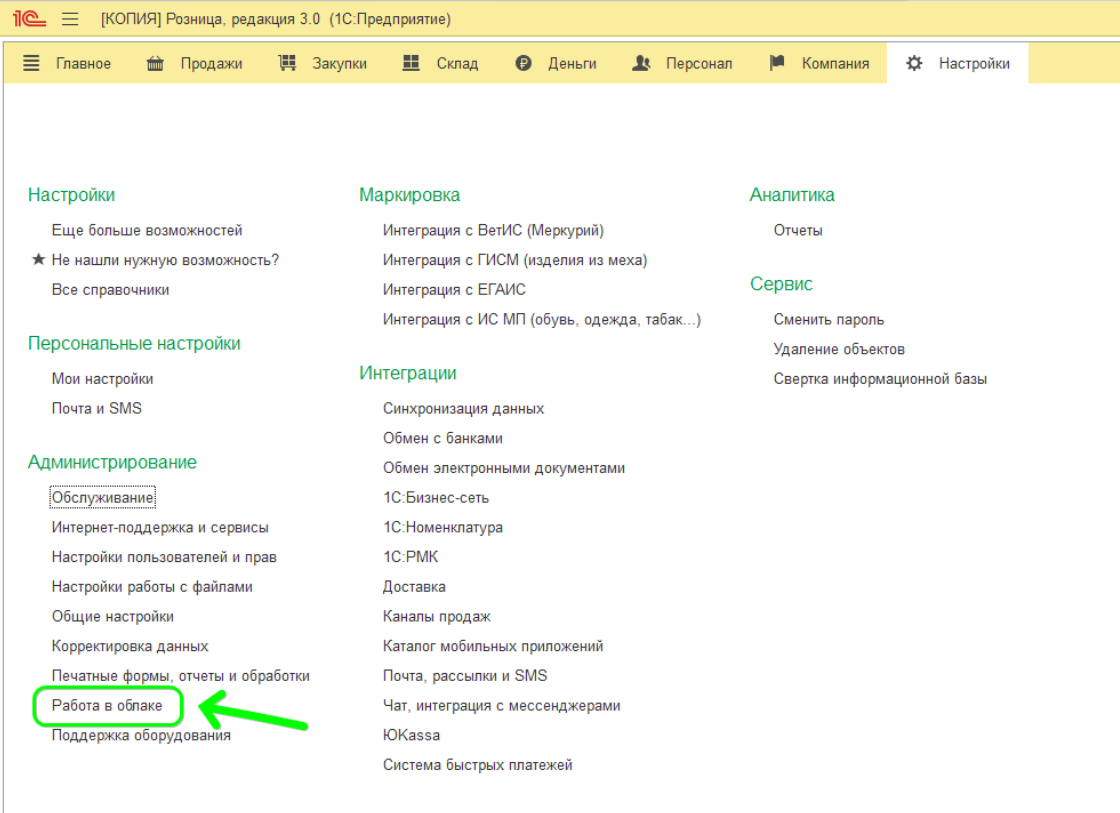This screenshot has height=813, width=1120.
Task: Open the main hamburger menu in title bar
Action: 70,19
